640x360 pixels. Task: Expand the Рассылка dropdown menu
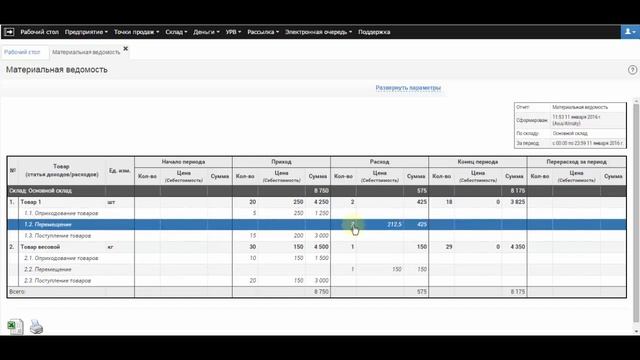[263, 32]
